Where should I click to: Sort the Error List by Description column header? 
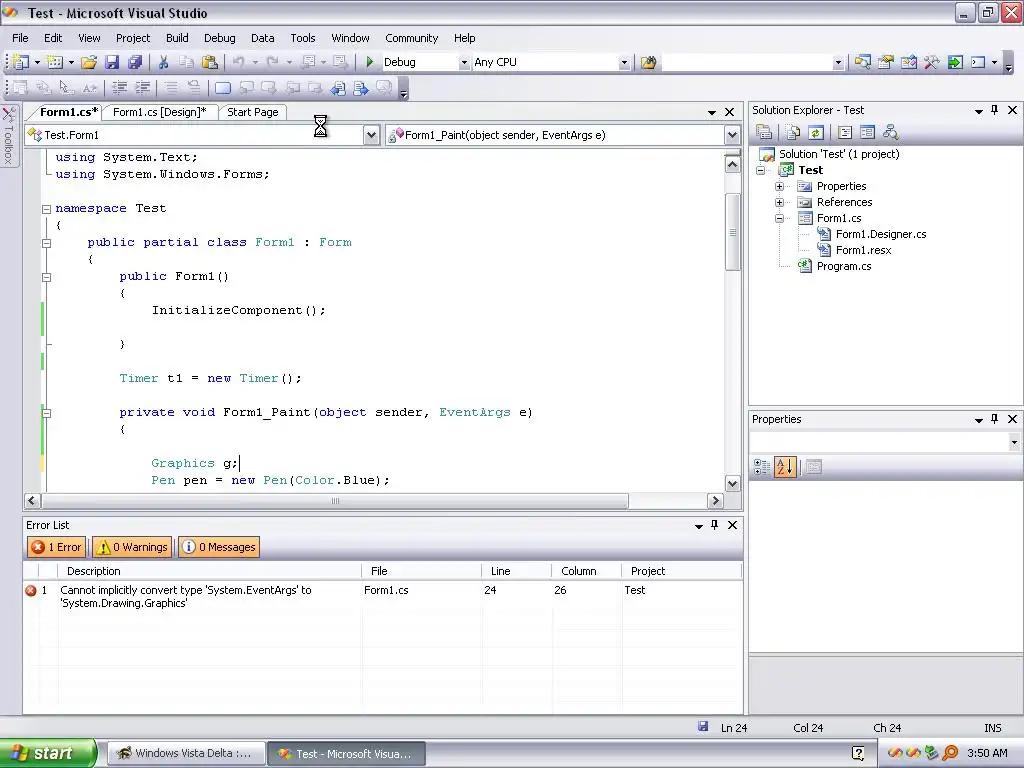tap(209, 571)
